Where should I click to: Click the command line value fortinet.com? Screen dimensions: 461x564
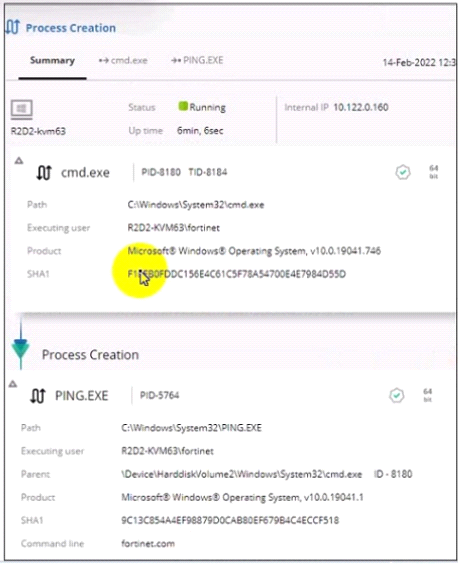tap(148, 543)
